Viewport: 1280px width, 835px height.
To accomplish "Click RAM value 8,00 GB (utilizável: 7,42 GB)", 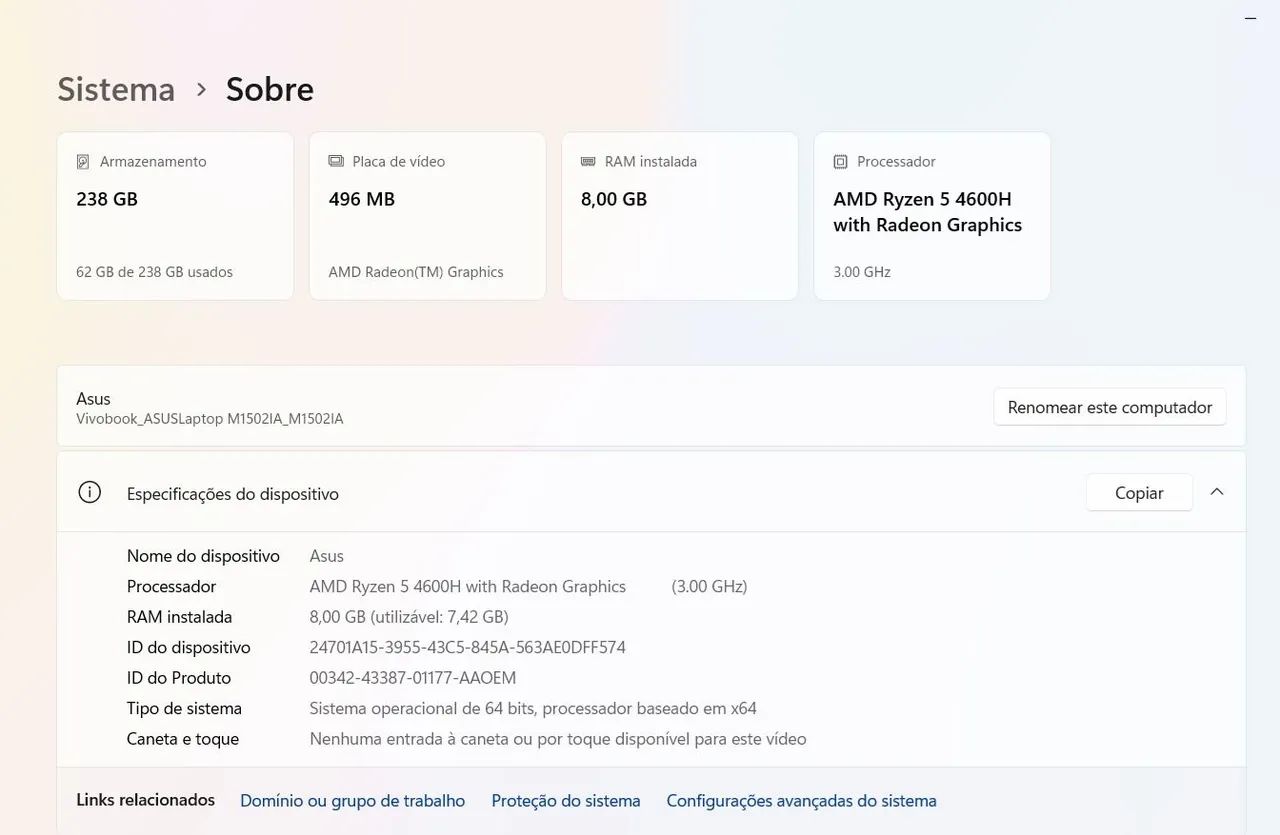I will pos(409,617).
